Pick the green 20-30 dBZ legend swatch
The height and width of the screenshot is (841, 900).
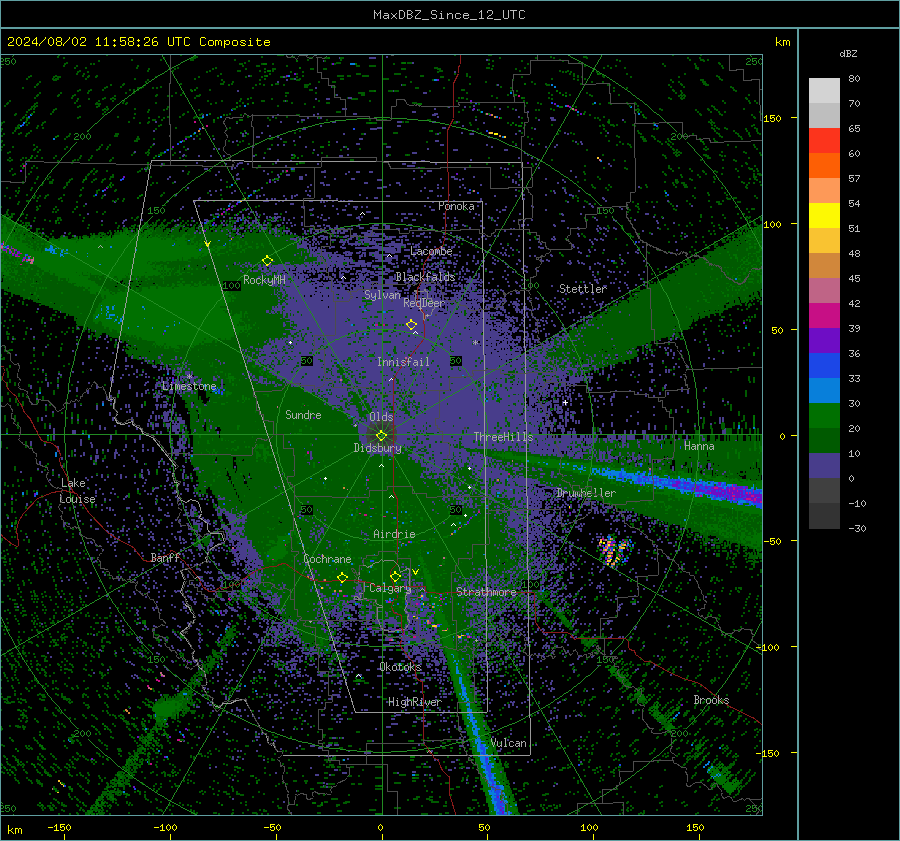click(x=824, y=415)
